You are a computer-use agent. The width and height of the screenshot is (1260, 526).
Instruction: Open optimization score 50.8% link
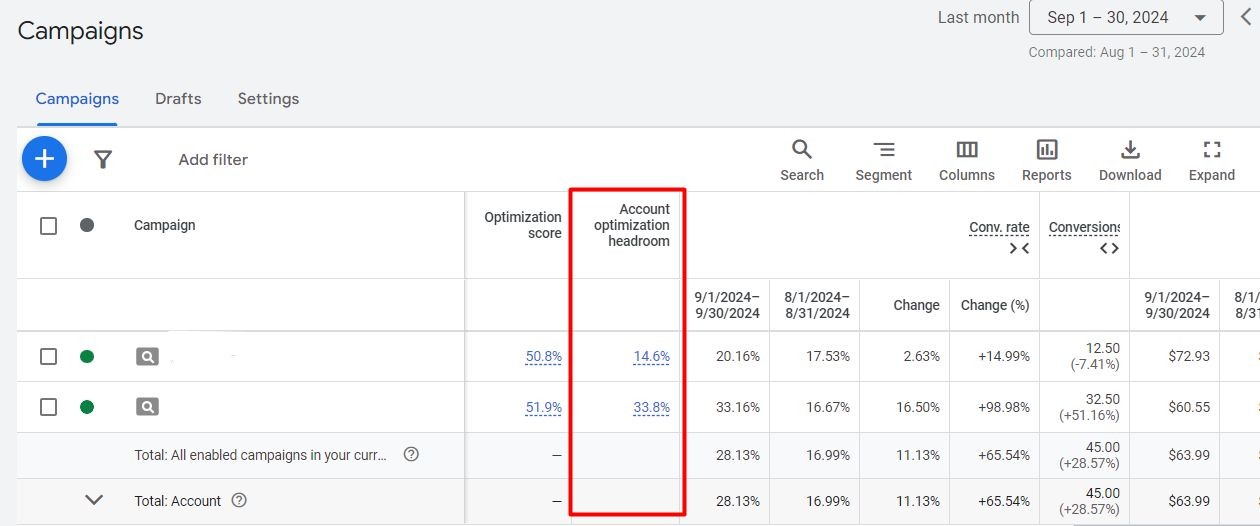click(543, 356)
